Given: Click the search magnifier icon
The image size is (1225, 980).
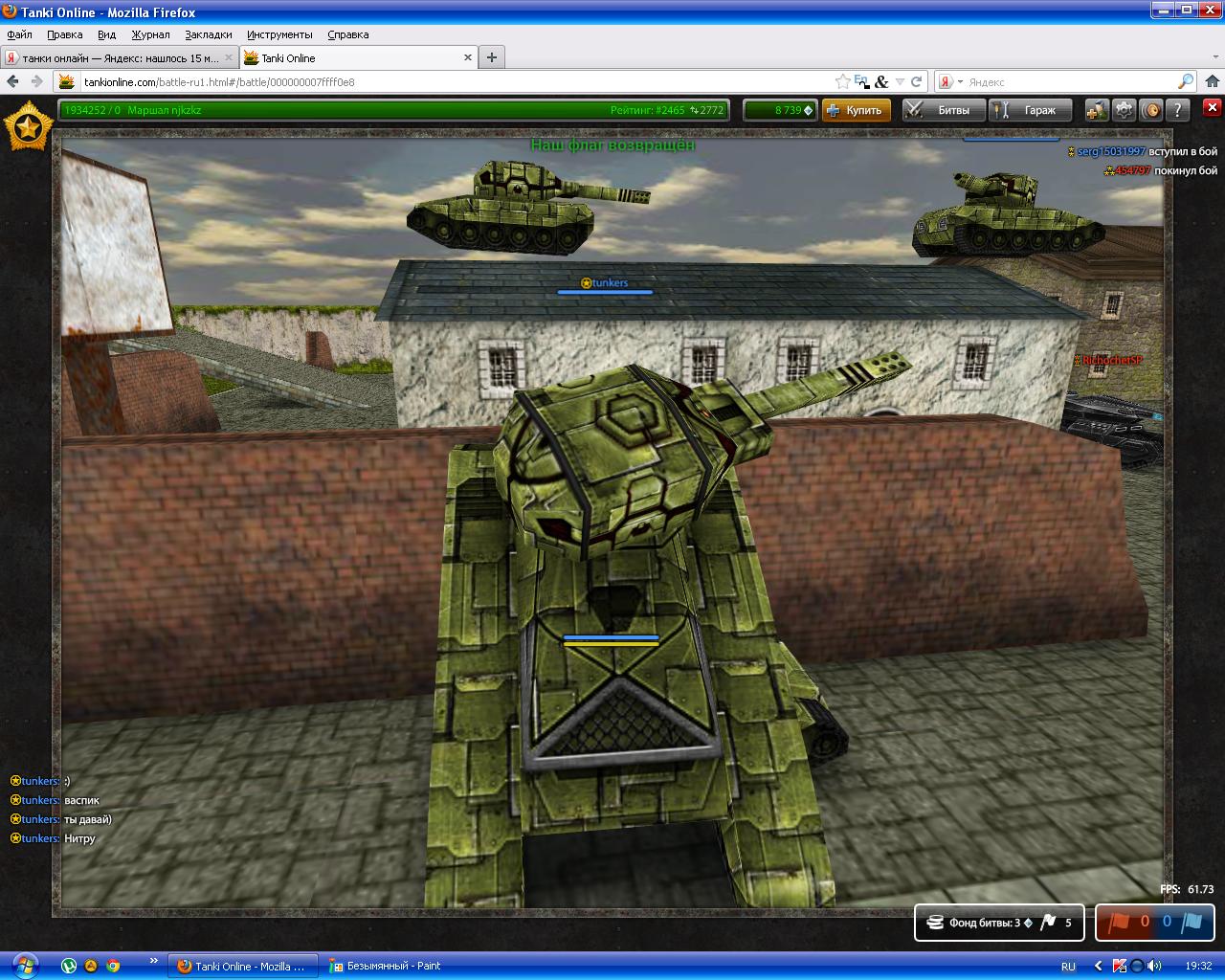Looking at the screenshot, I should 1186,81.
